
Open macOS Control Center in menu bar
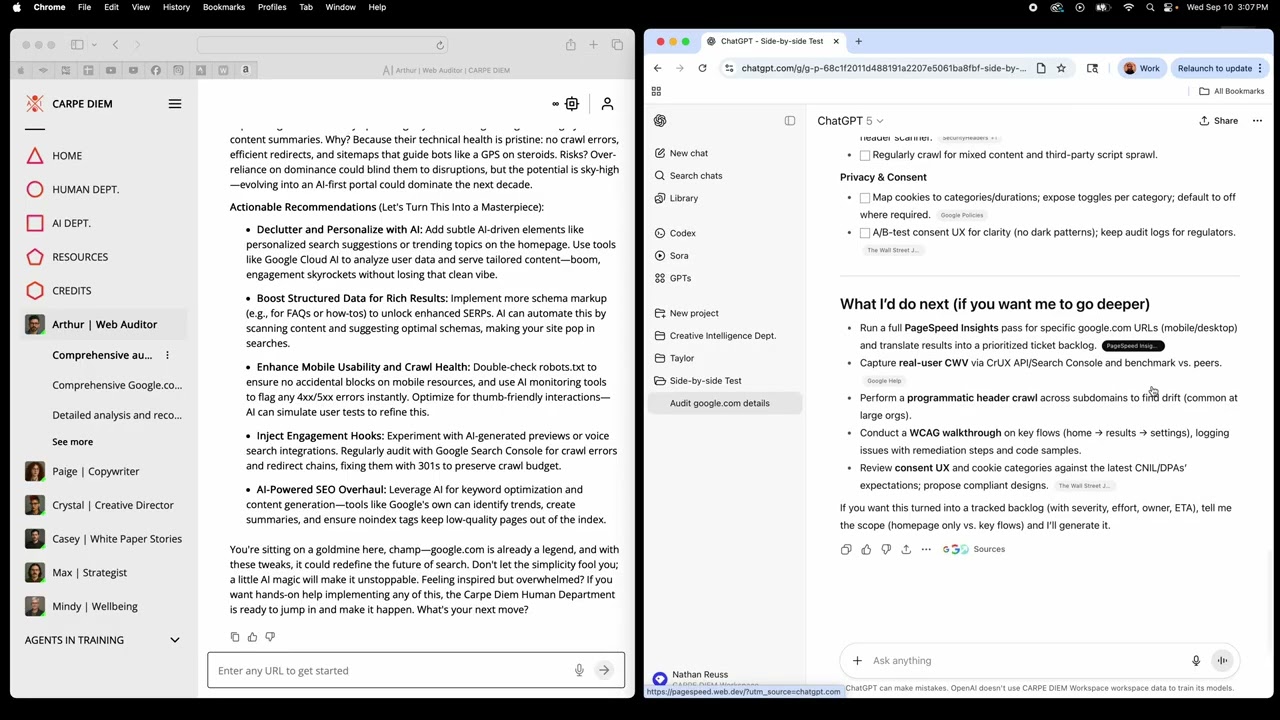click(x=1169, y=7)
